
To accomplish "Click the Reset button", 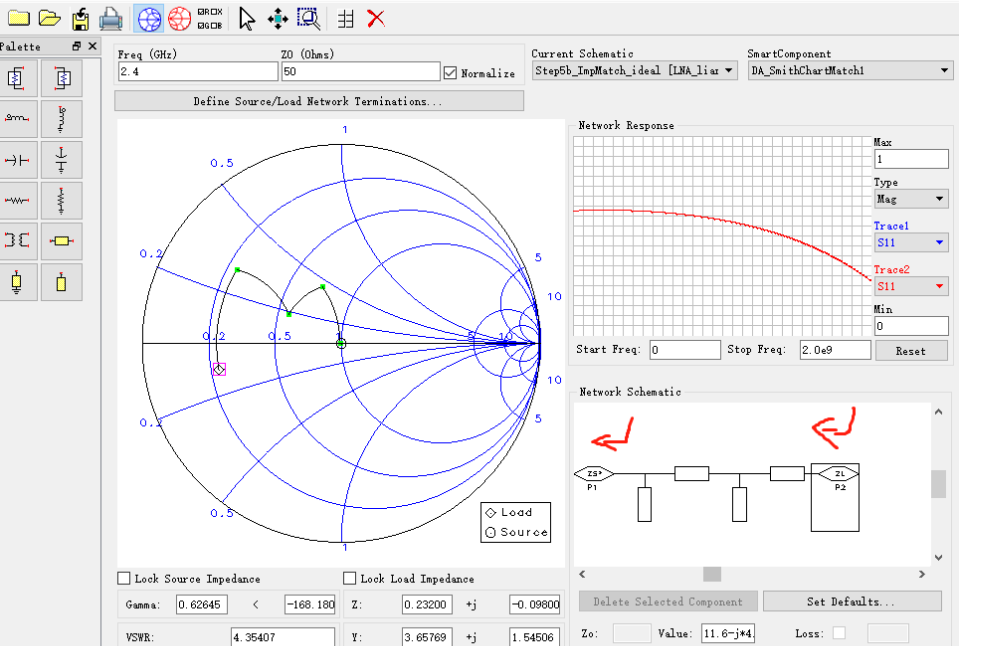I will (911, 351).
